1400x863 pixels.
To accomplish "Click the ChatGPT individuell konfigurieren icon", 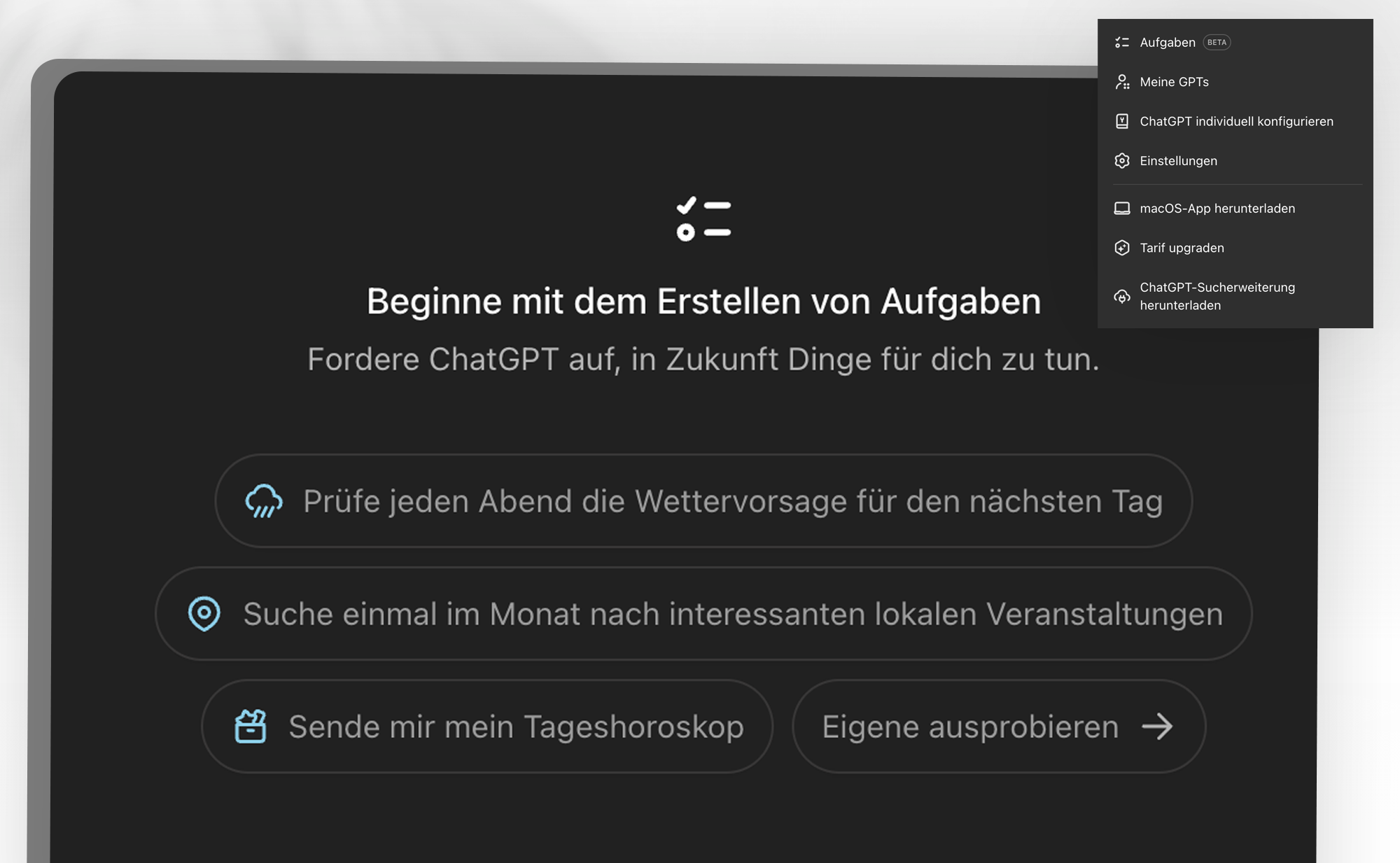I will click(1123, 121).
